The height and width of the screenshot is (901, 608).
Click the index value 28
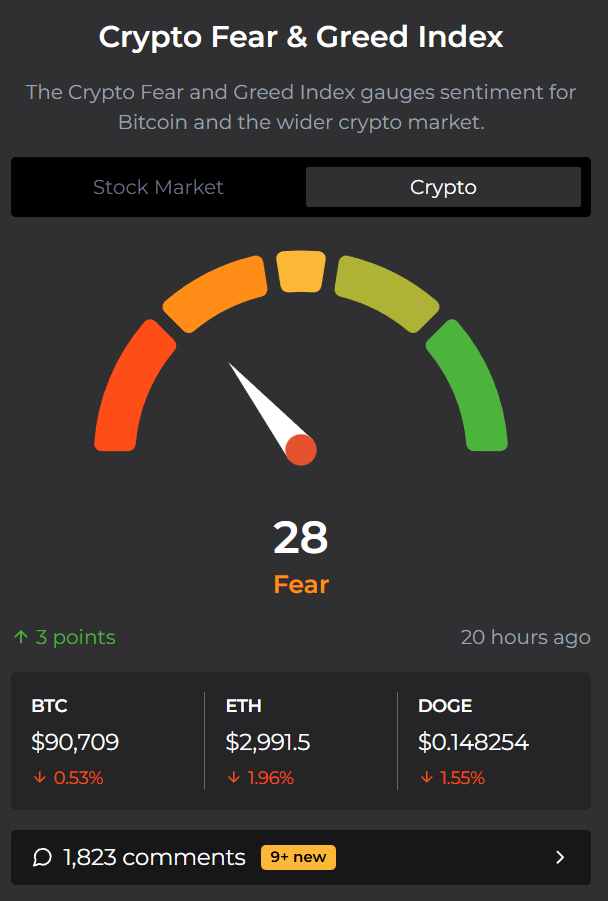(301, 538)
